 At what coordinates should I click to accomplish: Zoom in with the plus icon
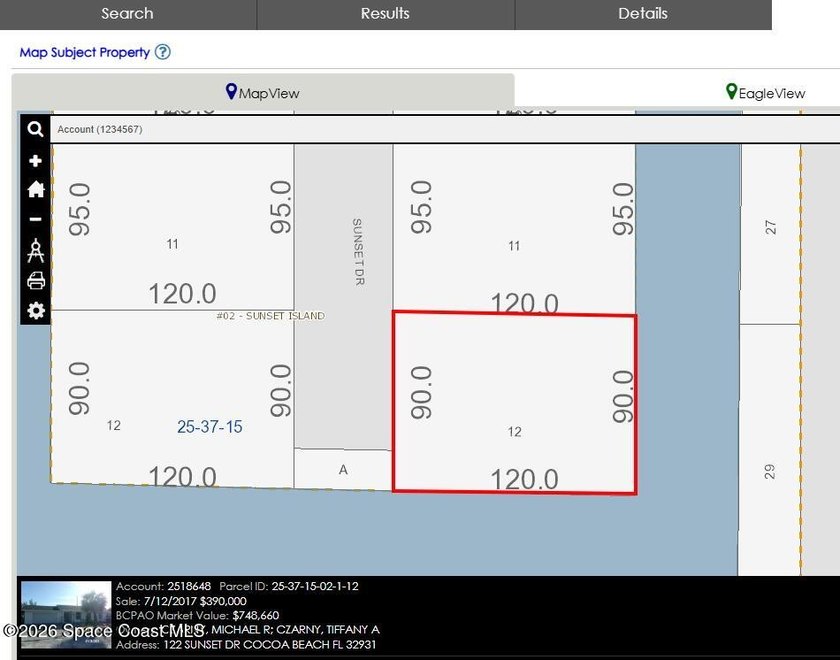[35, 161]
